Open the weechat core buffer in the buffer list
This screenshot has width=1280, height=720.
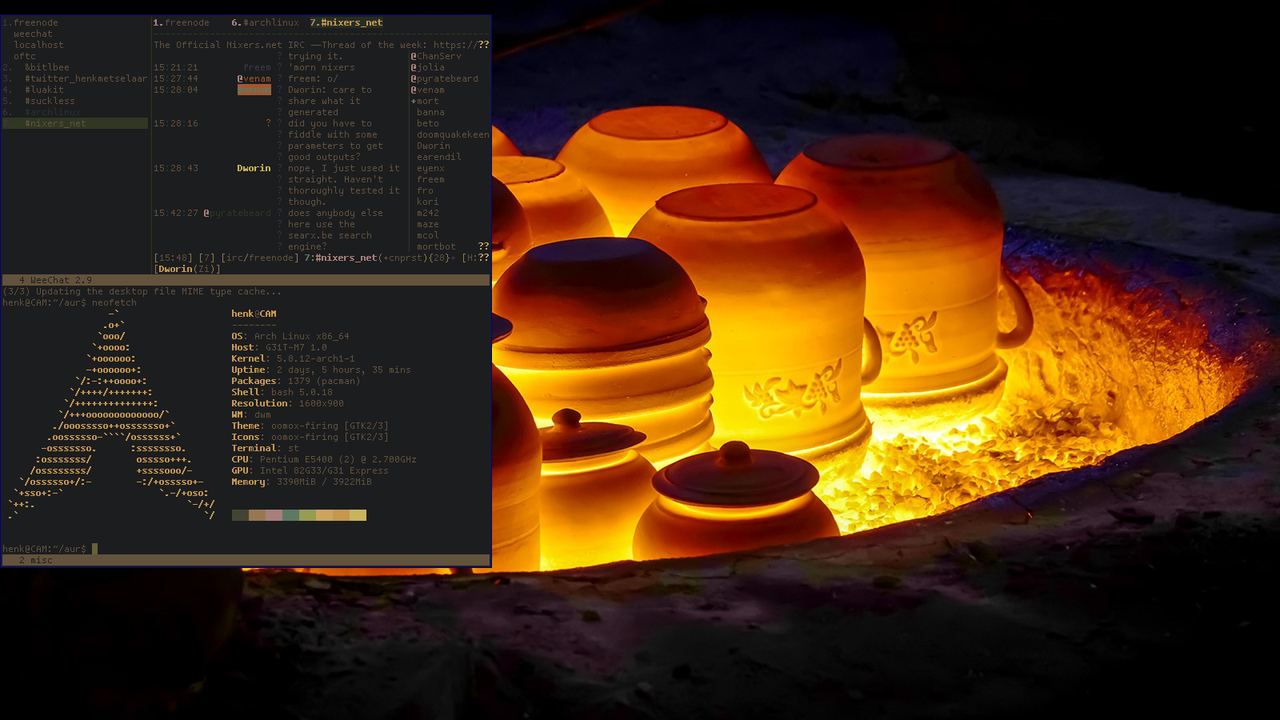pyautogui.click(x=33, y=34)
